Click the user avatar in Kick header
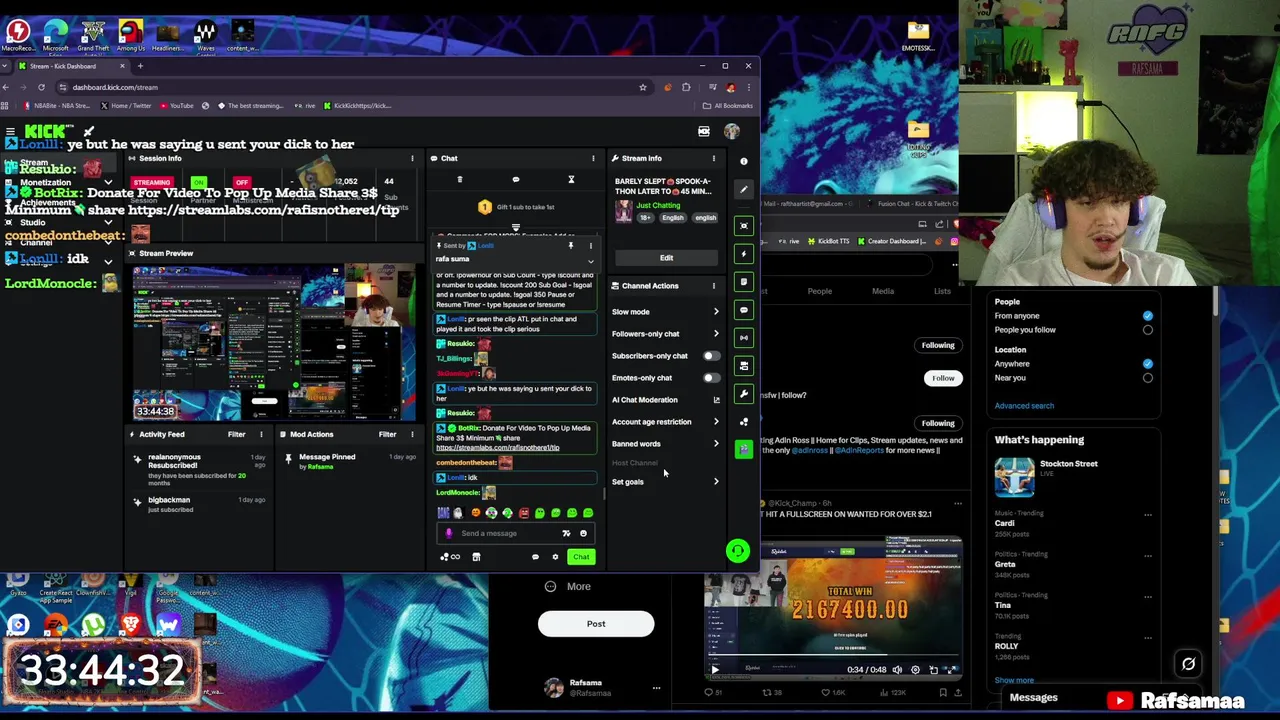The image size is (1280, 720). [732, 132]
